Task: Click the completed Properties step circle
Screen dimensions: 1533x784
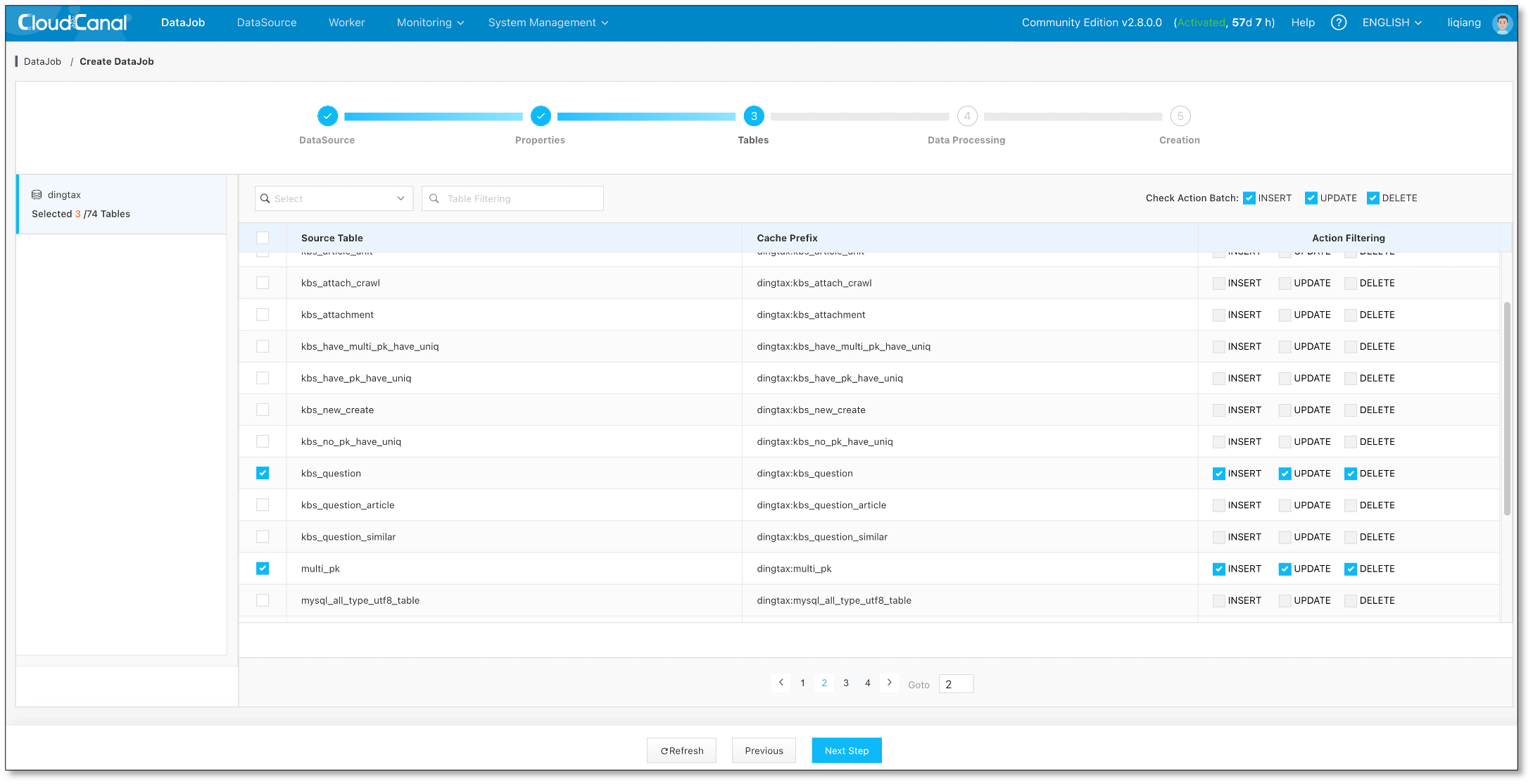Action: pyautogui.click(x=541, y=116)
